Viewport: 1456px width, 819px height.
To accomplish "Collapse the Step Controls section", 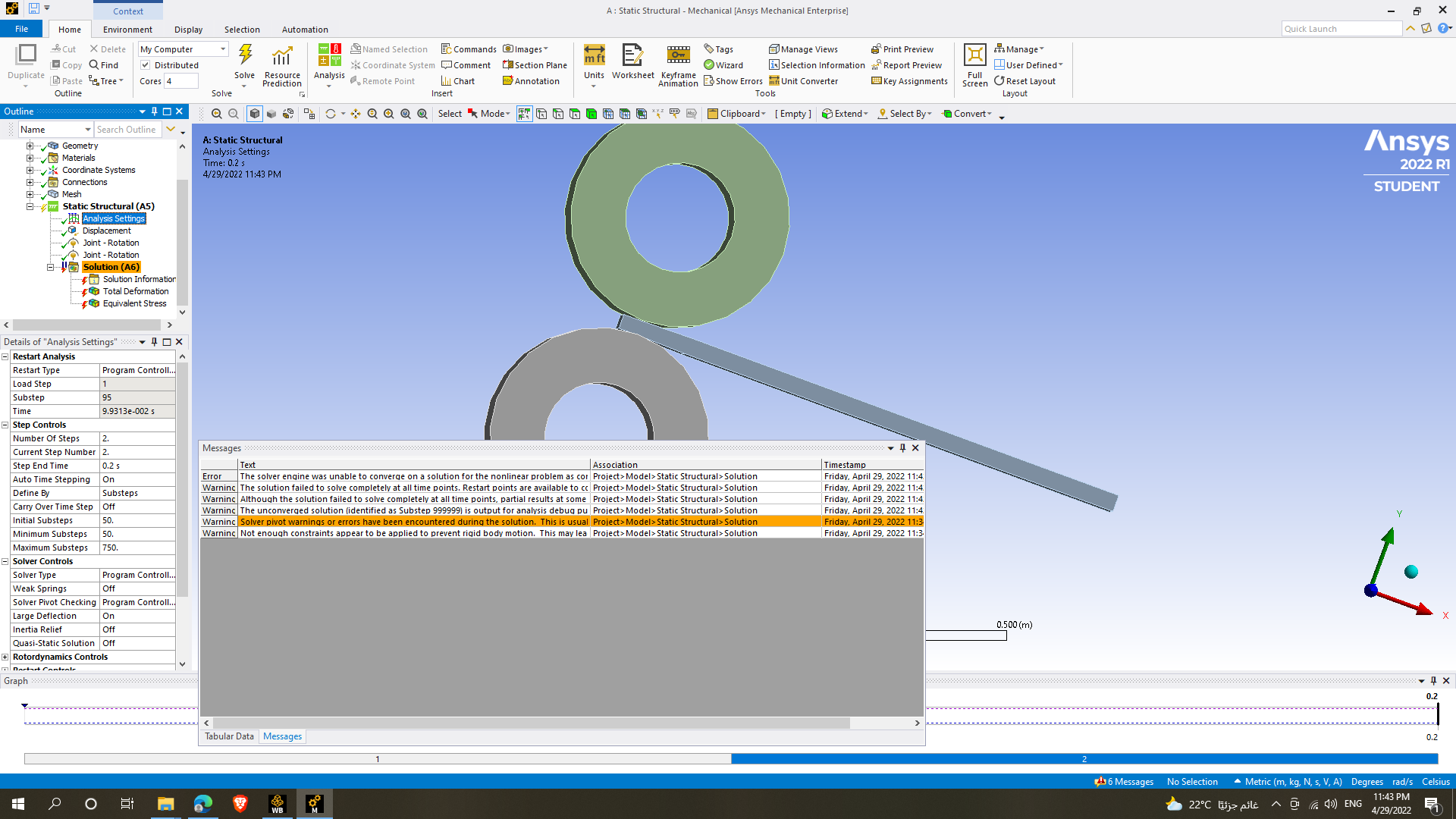I will click(x=5, y=425).
